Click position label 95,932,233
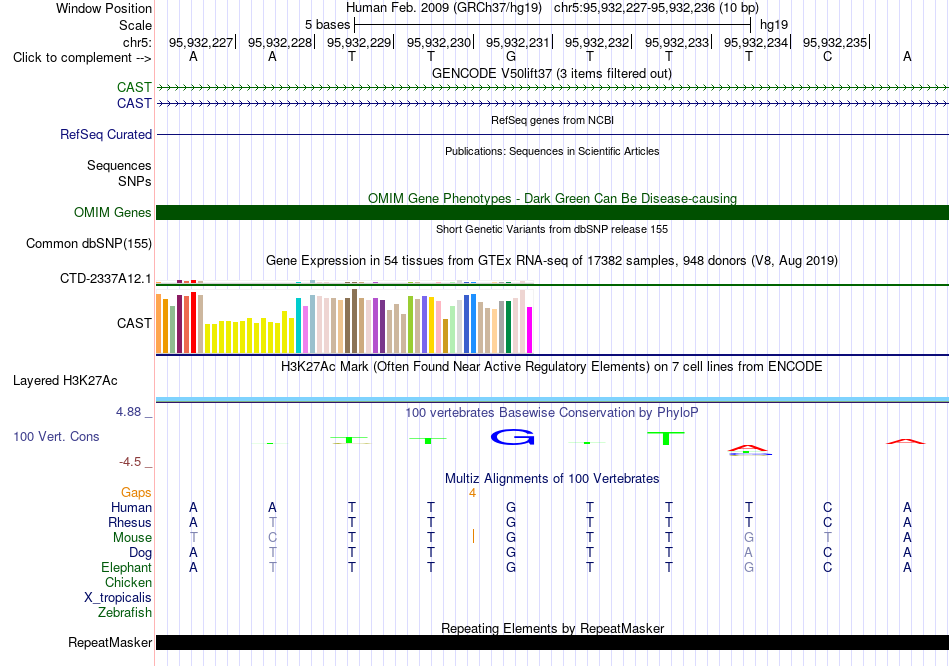 tap(677, 42)
